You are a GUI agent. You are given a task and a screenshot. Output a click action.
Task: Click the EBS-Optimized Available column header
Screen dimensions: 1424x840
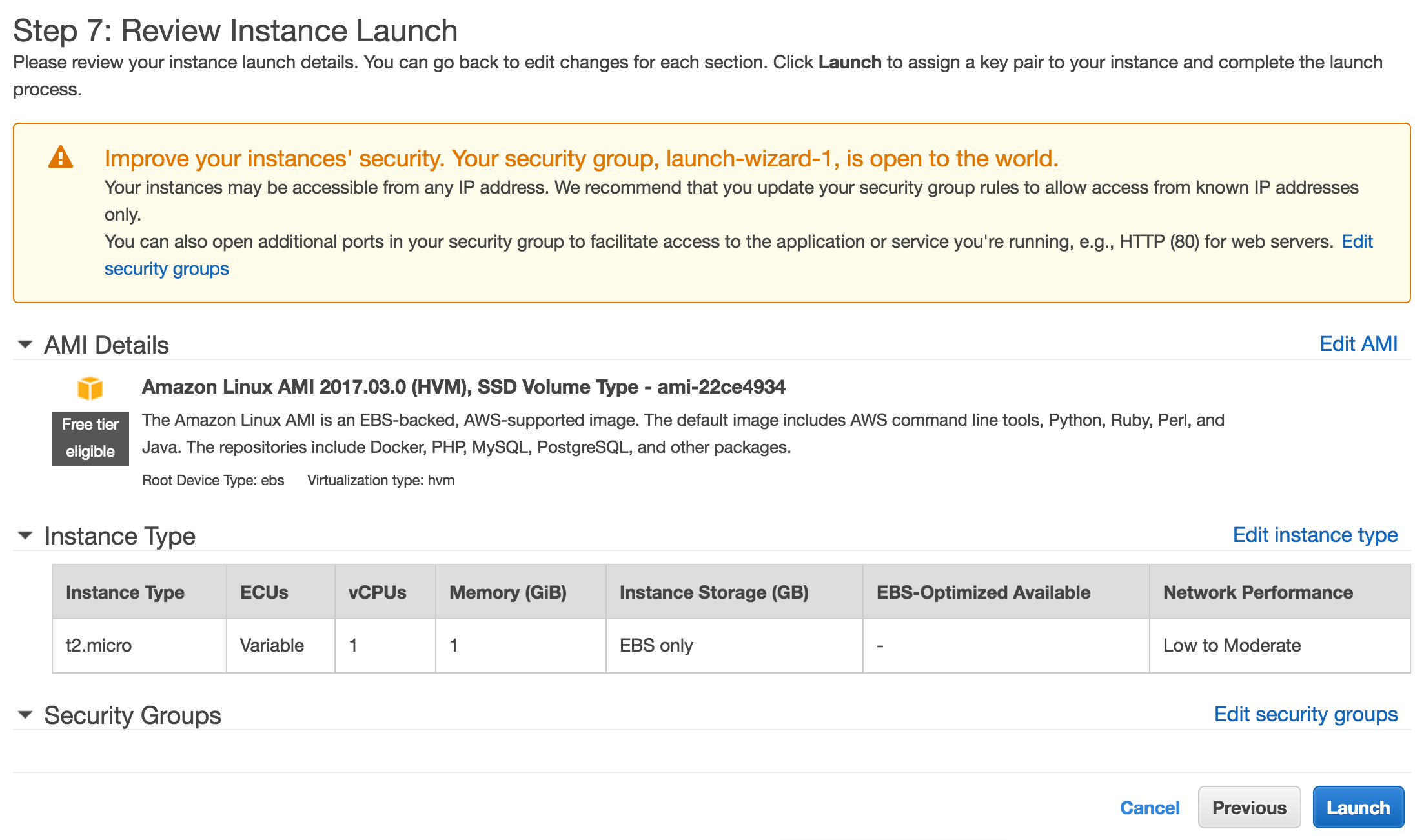[x=984, y=592]
